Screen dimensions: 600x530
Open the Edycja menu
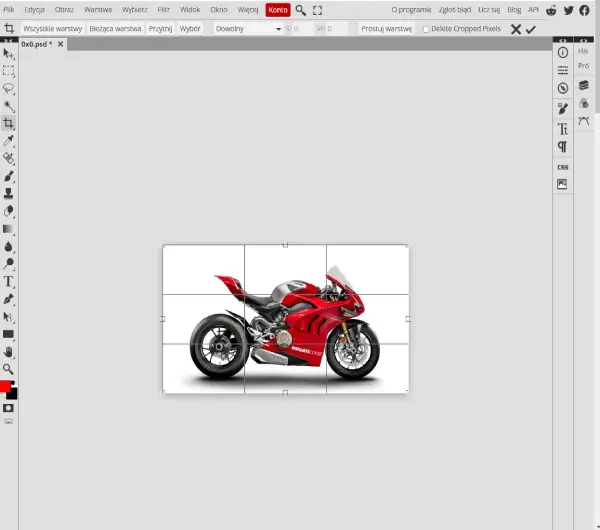coord(34,10)
